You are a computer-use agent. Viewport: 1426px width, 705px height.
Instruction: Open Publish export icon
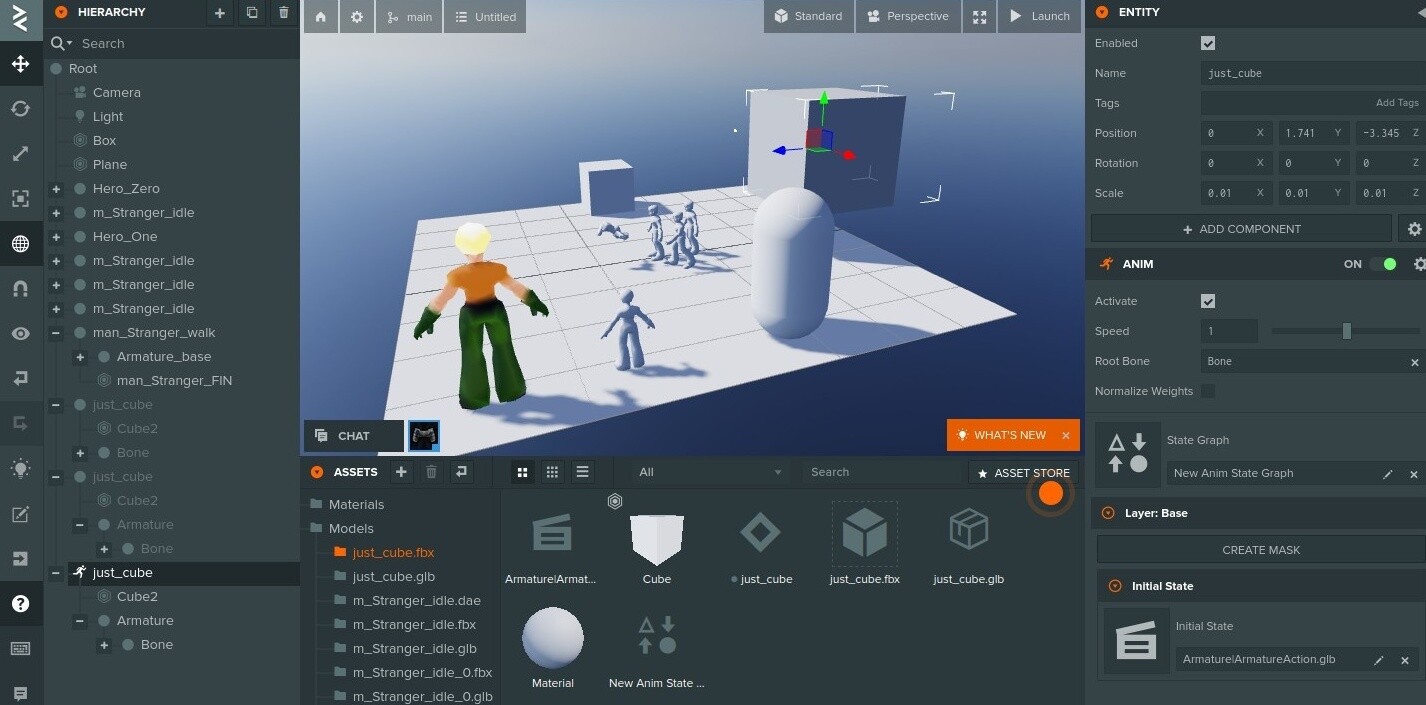tap(20, 559)
